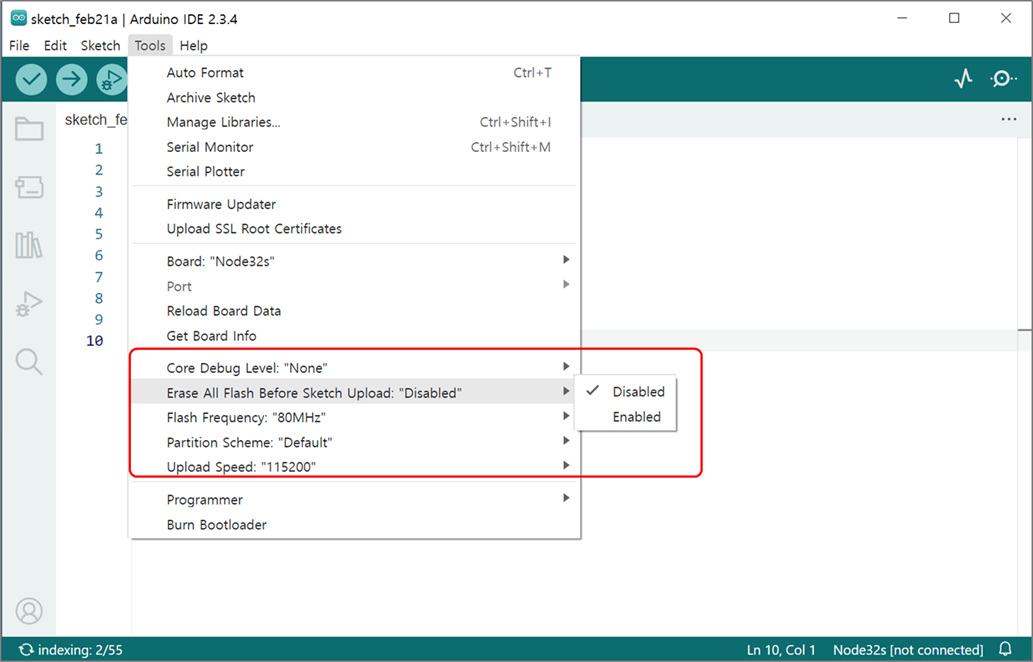
Task: Expand Flash Frequency "80MHz" submenu
Action: coord(356,417)
